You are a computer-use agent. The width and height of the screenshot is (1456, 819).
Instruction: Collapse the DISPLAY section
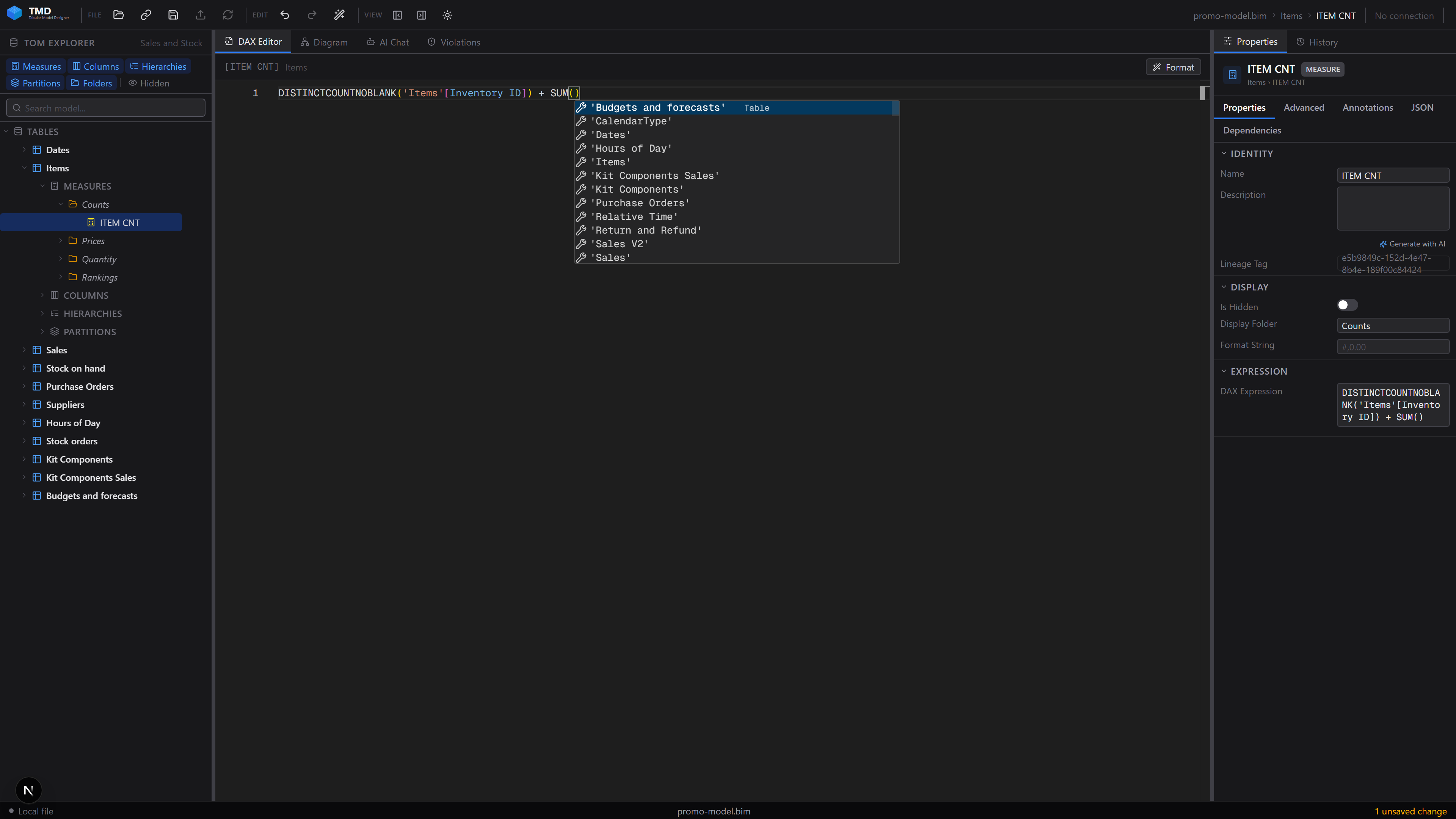tap(1224, 287)
